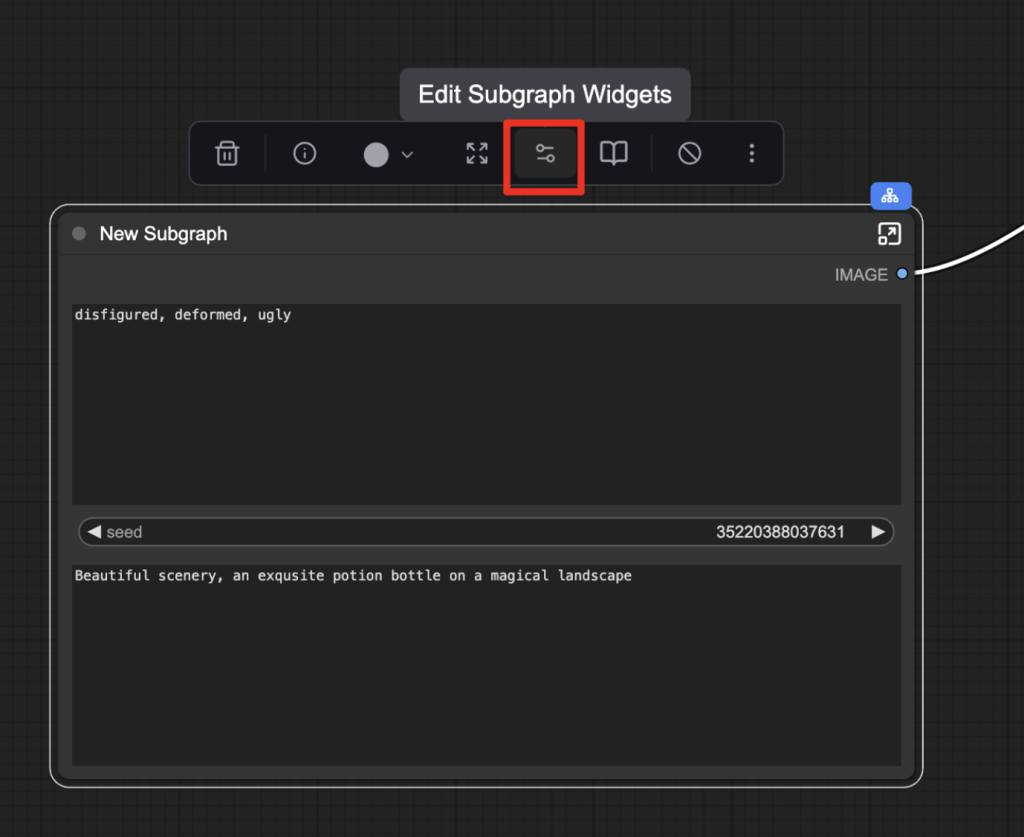Viewport: 1024px width, 837px height.
Task: Click the IMAGE output port dot
Action: click(902, 274)
